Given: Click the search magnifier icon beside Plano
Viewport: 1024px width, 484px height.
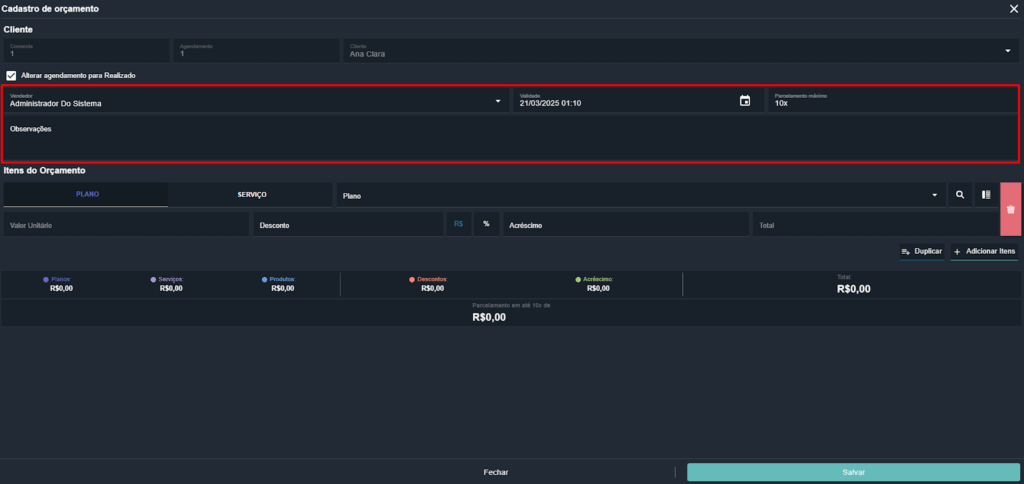Looking at the screenshot, I should click(x=960, y=195).
